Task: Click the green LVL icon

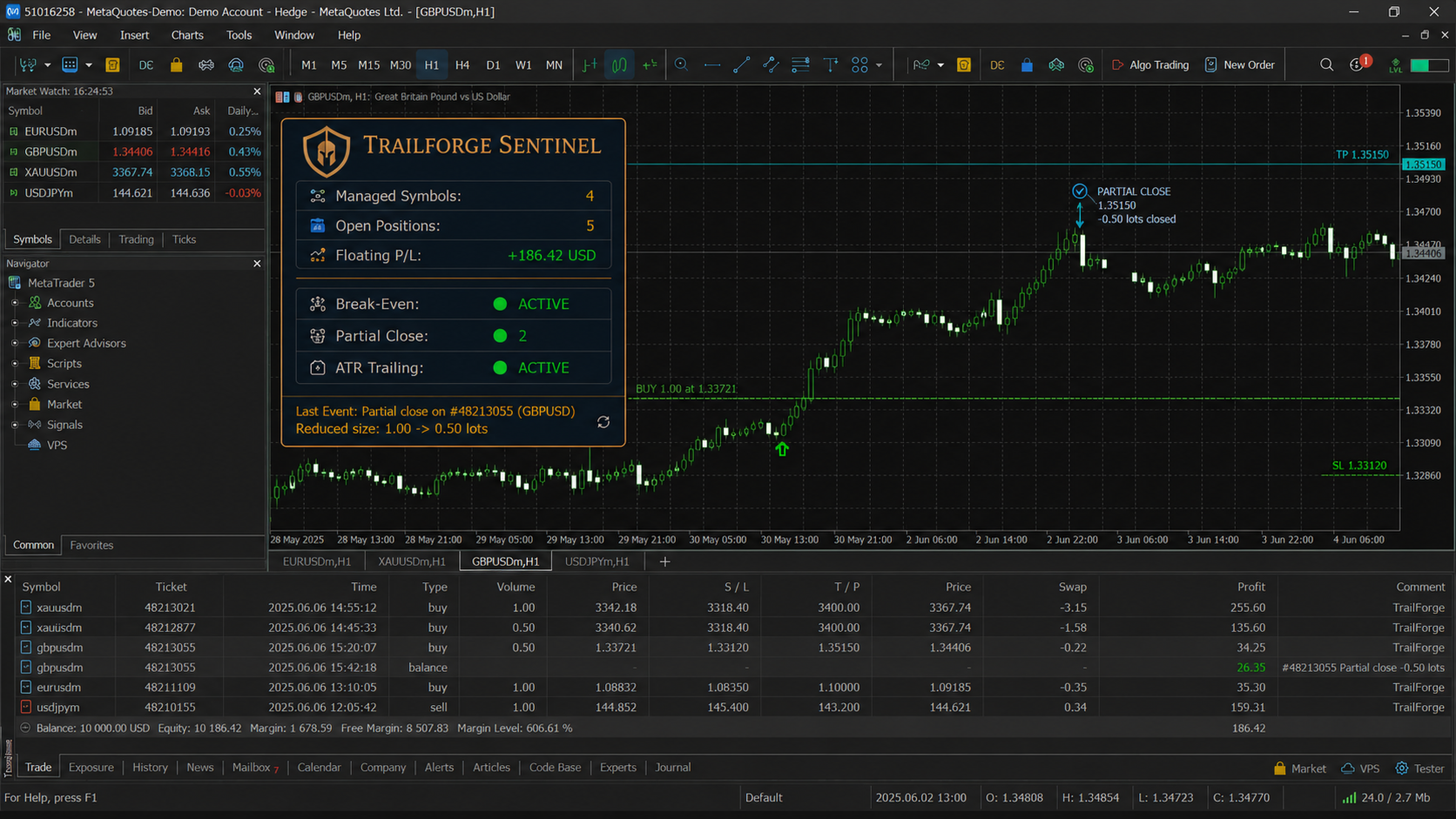Action: [1395, 65]
